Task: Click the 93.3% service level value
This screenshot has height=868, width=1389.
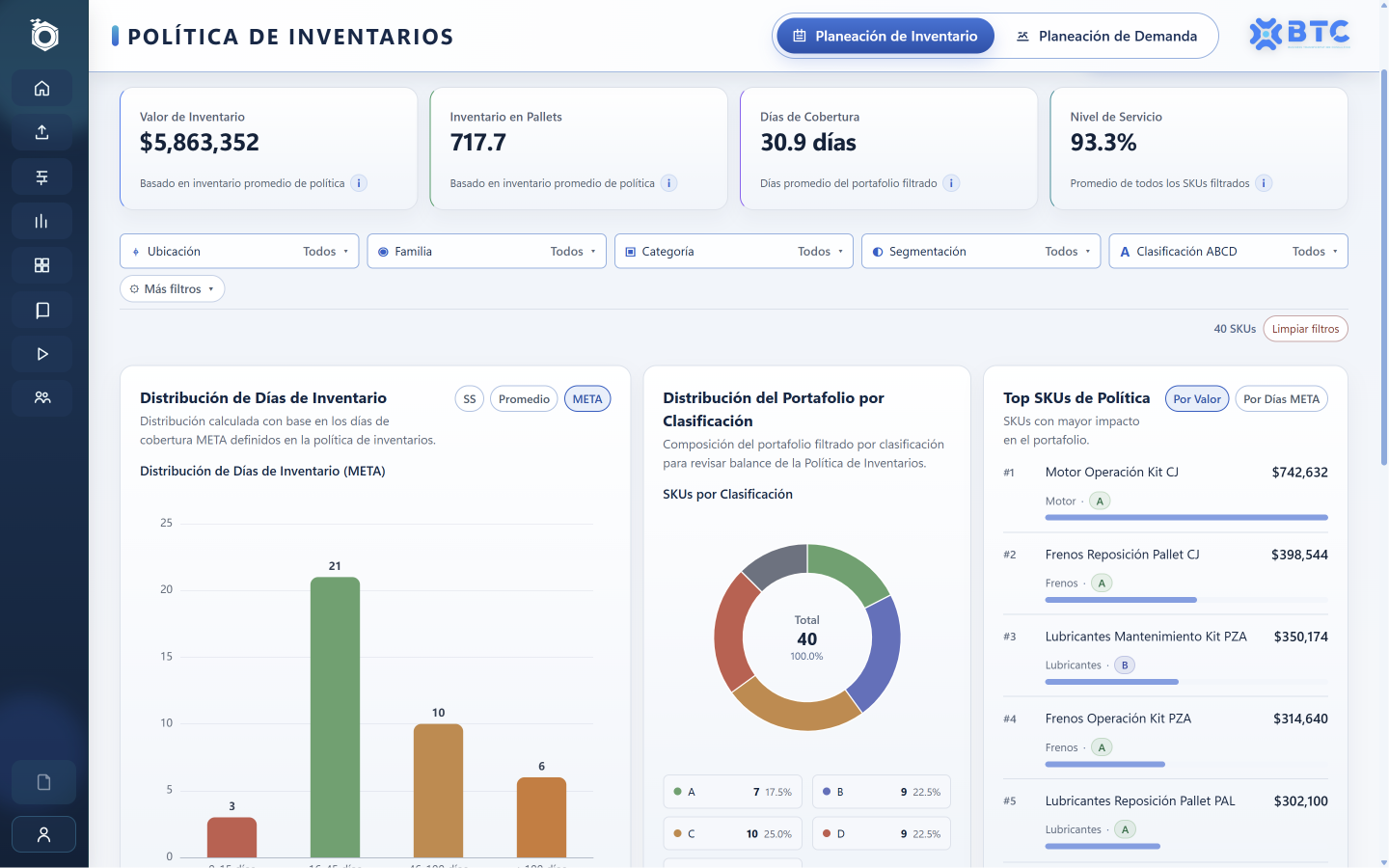Action: click(1103, 143)
